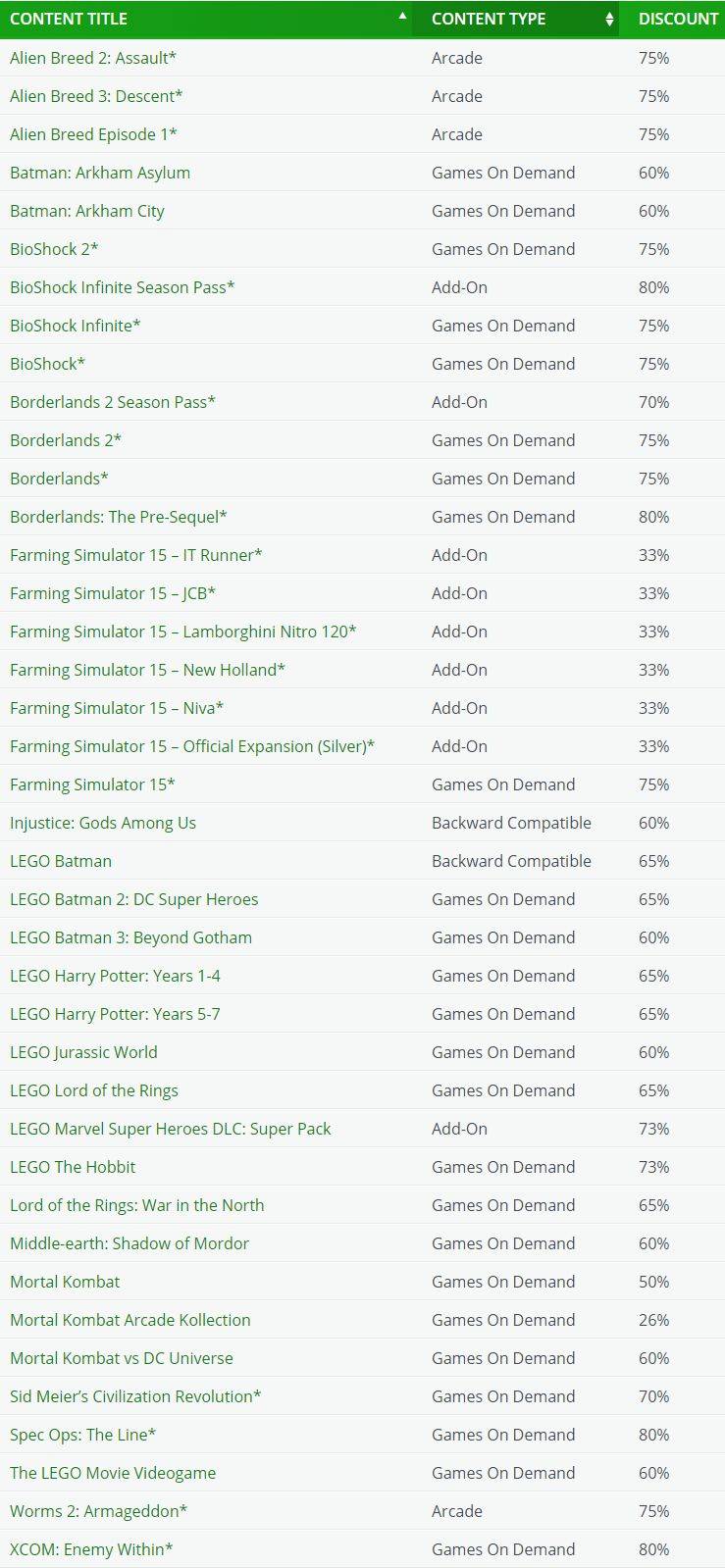This screenshot has height=1568, width=725.
Task: Click Farming Simulator 15 – Lamborghini Nitro 120
Action: pyautogui.click(x=183, y=632)
